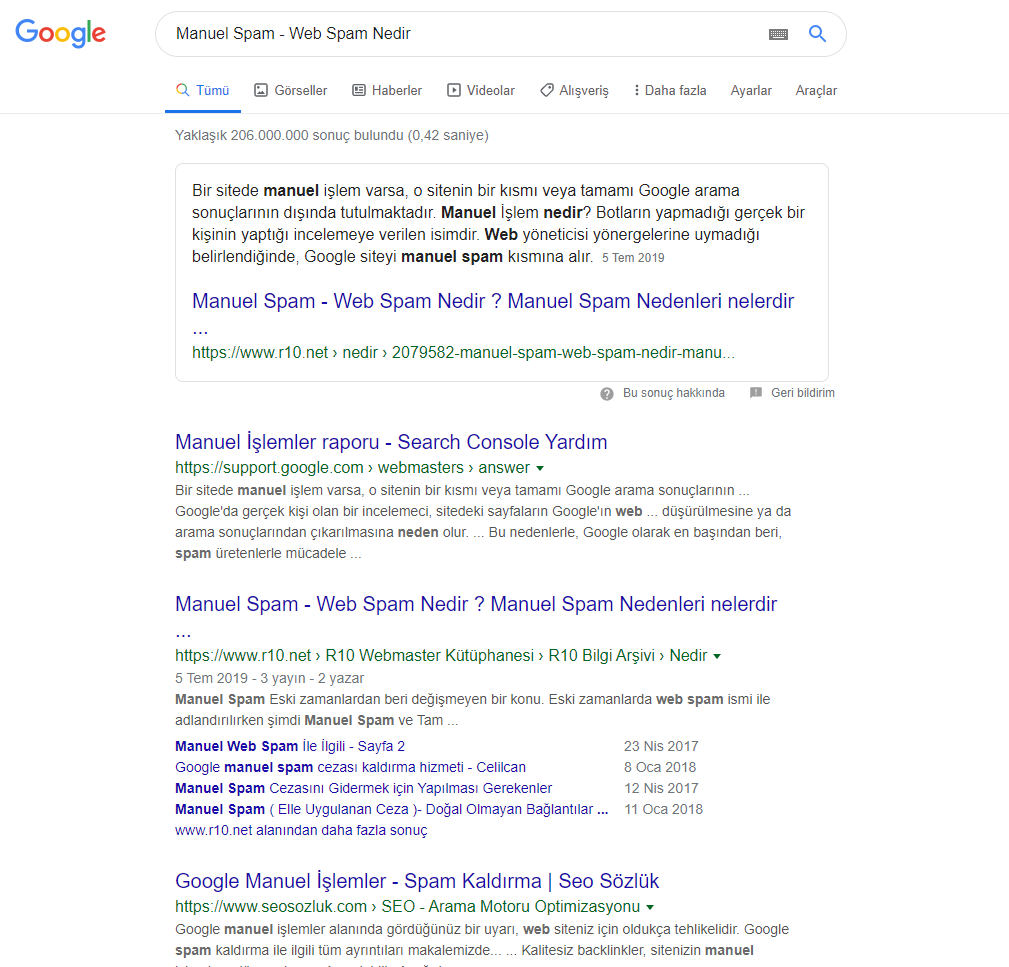Open Ayarlar settings menu
Image resolution: width=1009 pixels, height=967 pixels.
751,90
